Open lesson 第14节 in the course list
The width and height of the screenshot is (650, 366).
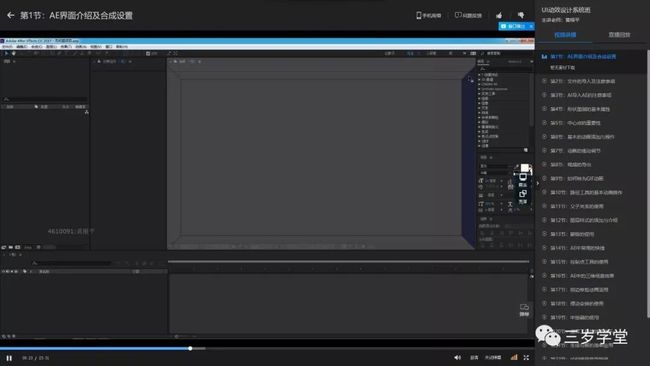coord(577,248)
